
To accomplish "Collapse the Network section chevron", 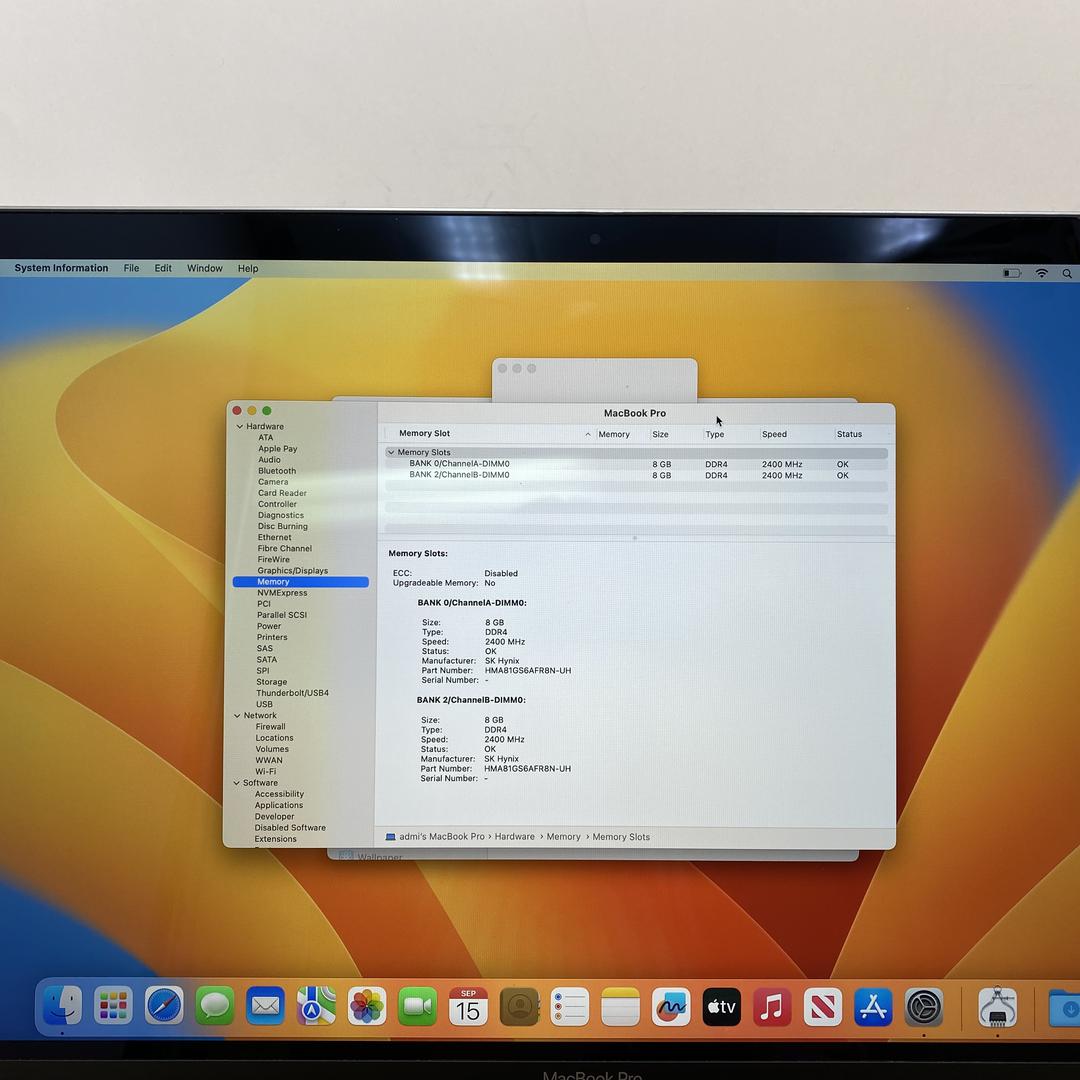I will pos(237,716).
